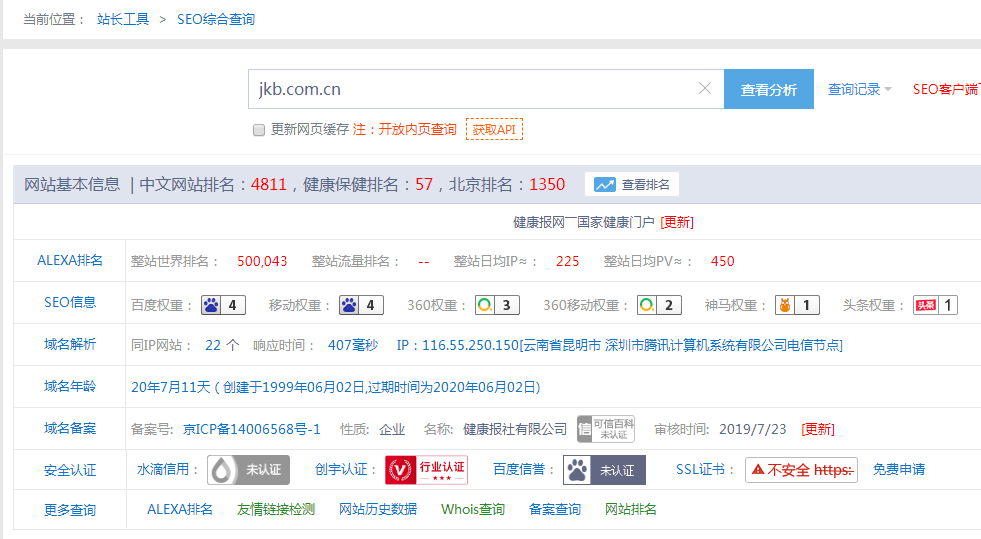Open SEO信息 row label link

point(69,303)
